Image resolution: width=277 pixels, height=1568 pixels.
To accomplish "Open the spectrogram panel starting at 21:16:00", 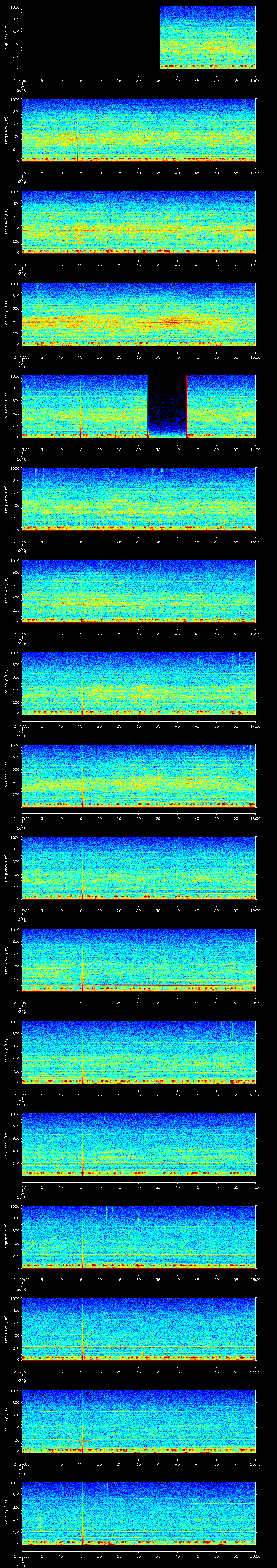I will (x=138, y=683).
